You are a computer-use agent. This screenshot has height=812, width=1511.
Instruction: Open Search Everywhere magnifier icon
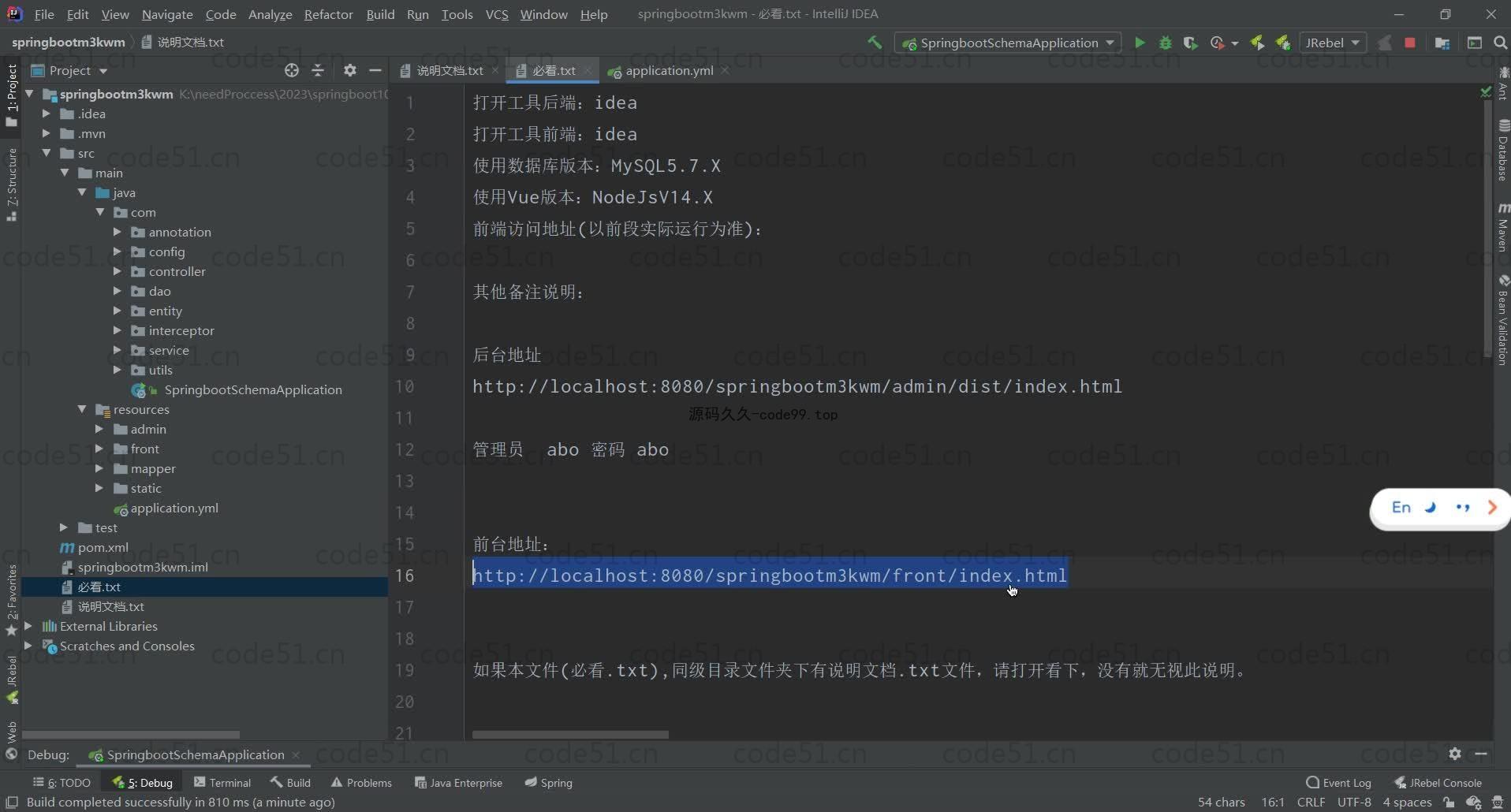pos(1500,43)
